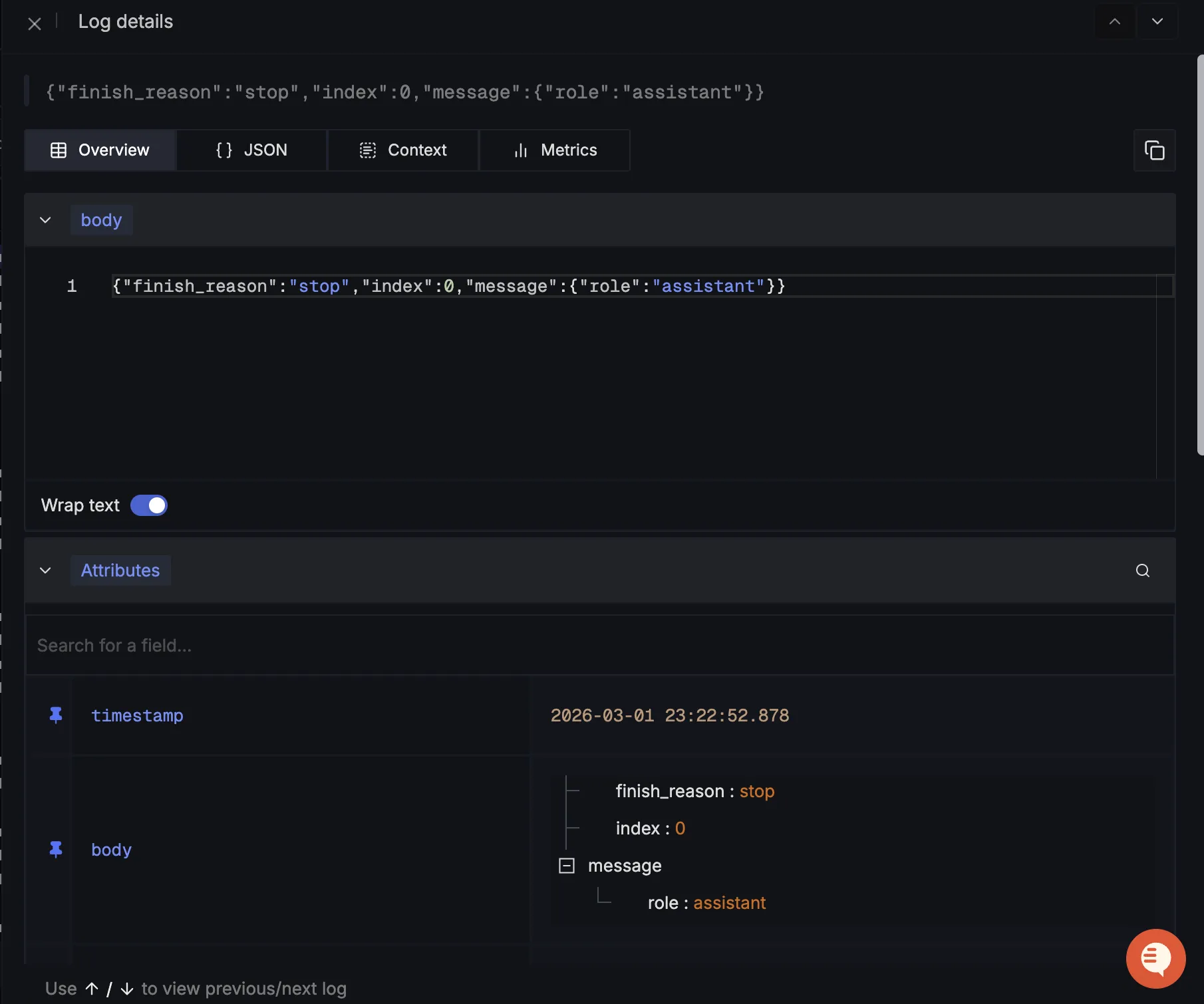Select the Overview tab
This screenshot has height=1004, width=1204.
(100, 150)
